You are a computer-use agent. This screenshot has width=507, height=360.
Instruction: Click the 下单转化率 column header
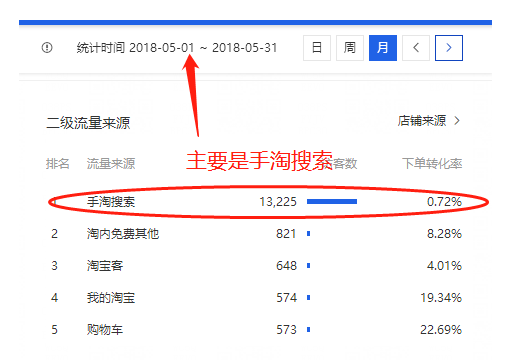click(432, 163)
